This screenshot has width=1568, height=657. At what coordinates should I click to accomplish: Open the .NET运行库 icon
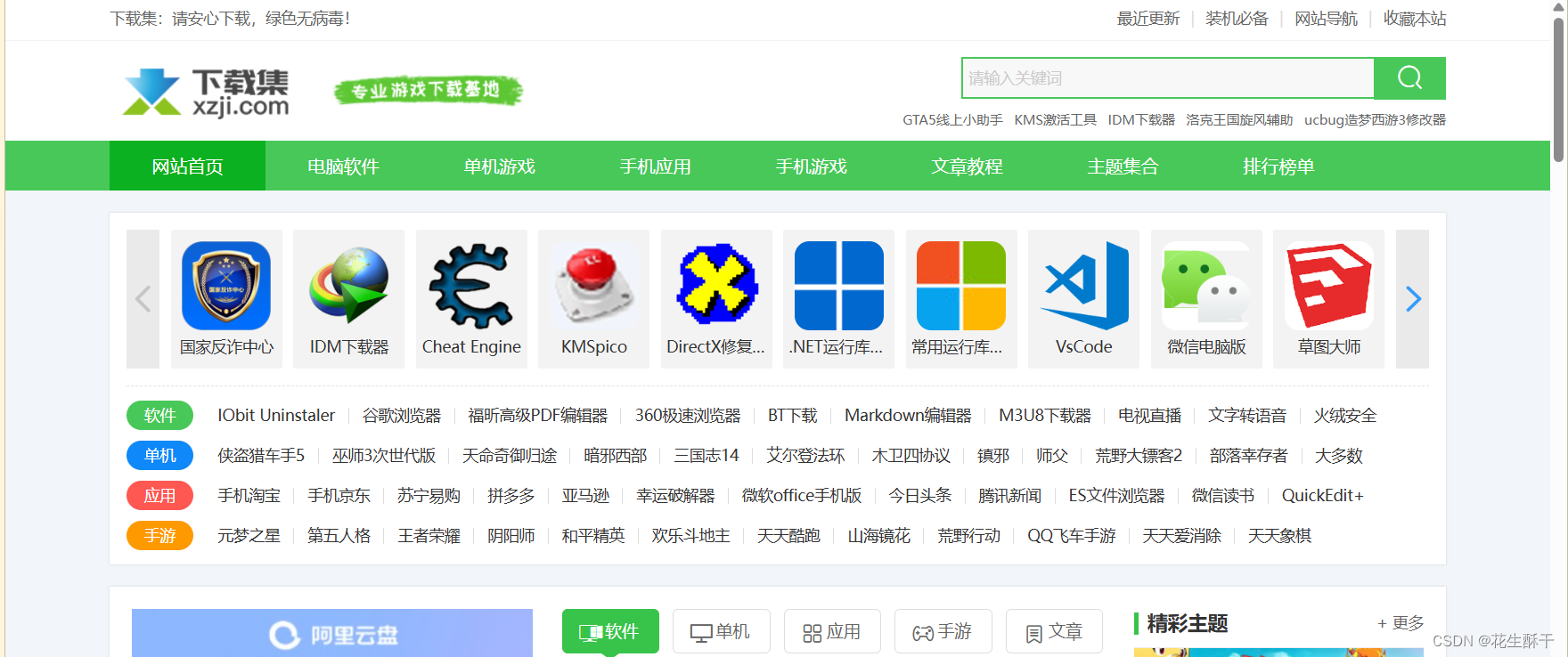pos(838,286)
